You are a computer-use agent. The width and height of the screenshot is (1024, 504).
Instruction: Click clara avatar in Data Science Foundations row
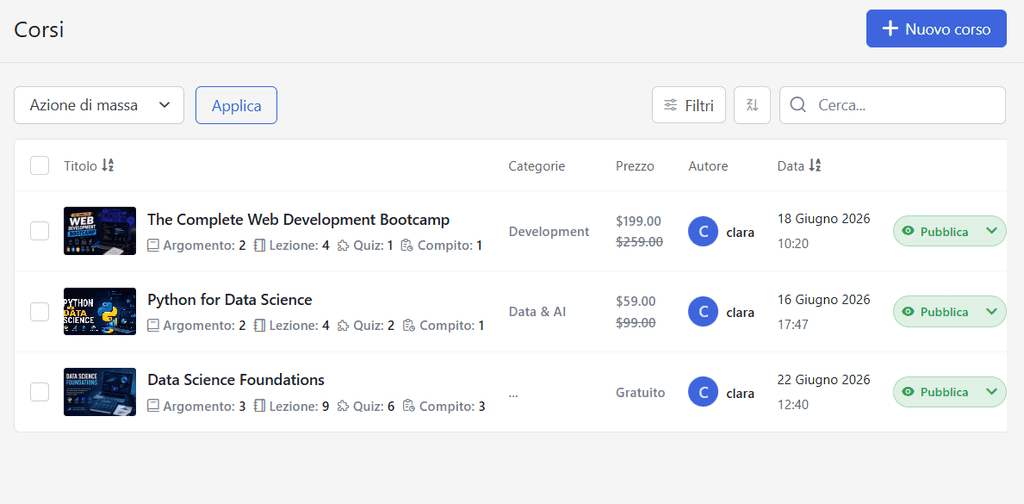click(x=703, y=392)
